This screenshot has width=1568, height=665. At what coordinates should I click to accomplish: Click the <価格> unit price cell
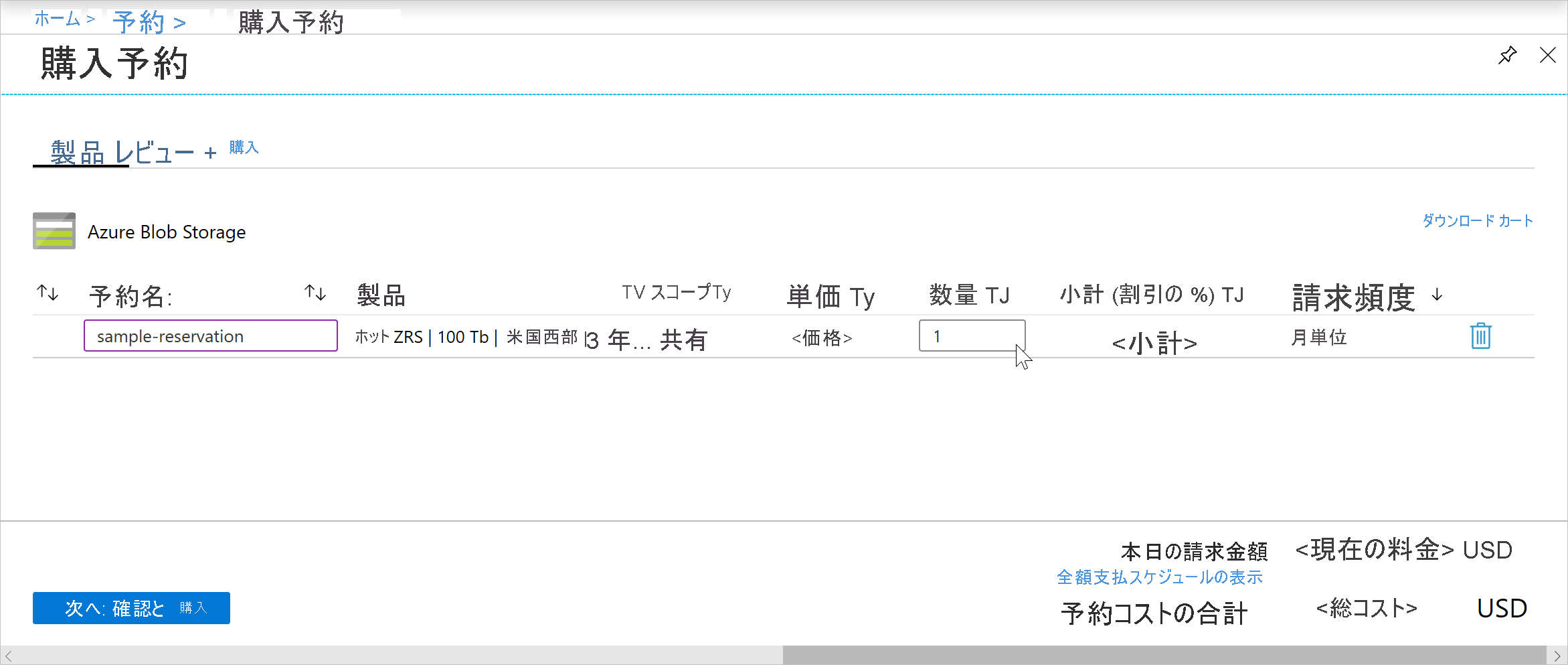tap(822, 338)
